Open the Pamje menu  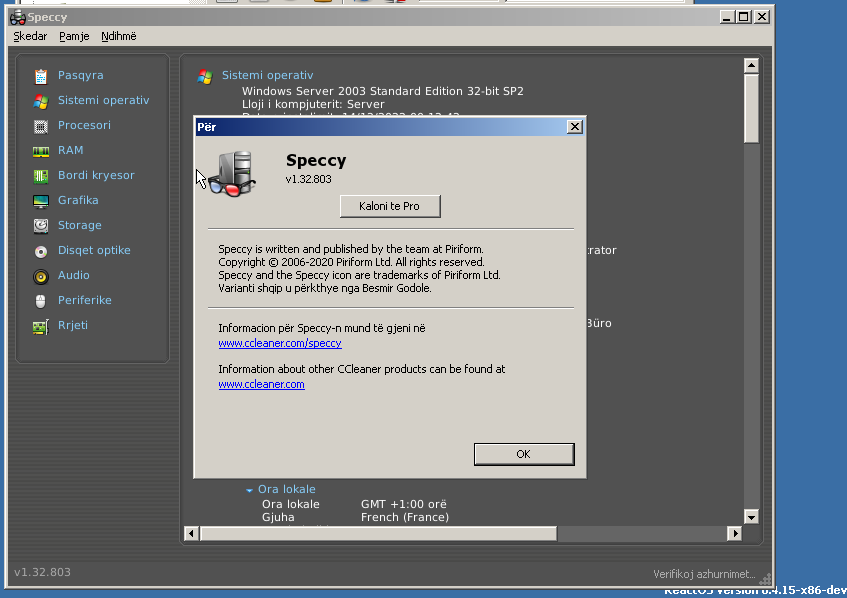74,36
